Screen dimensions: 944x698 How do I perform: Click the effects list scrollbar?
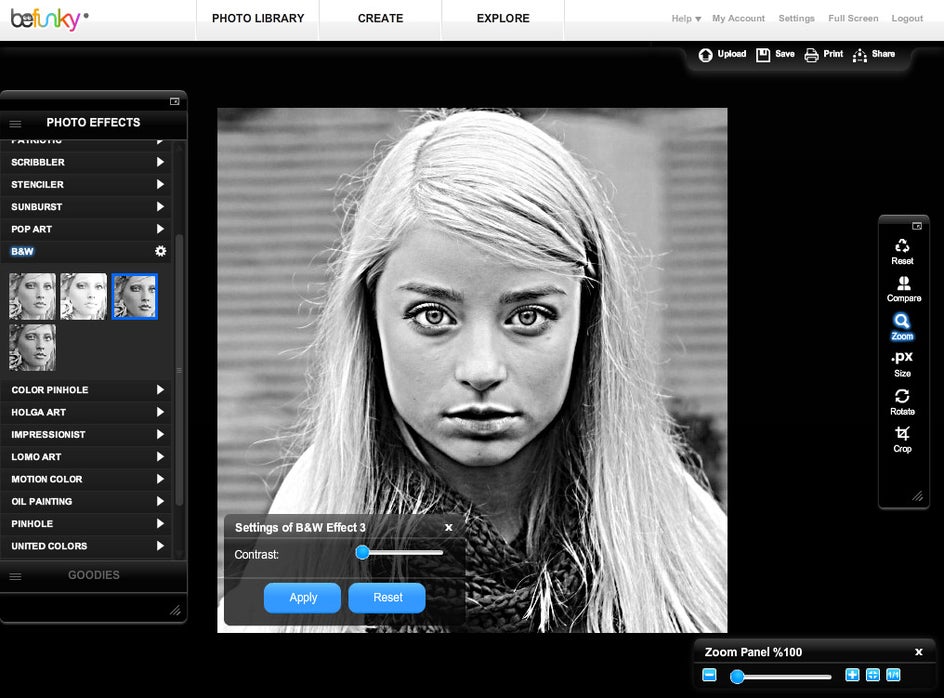click(179, 370)
